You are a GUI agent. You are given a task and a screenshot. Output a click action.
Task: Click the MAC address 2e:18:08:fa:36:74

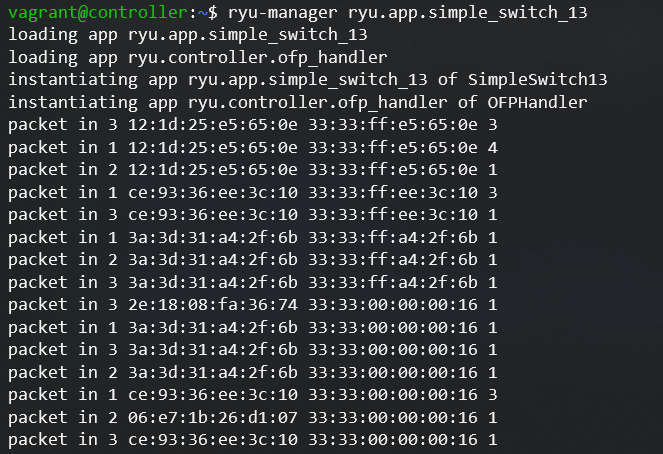coord(213,305)
